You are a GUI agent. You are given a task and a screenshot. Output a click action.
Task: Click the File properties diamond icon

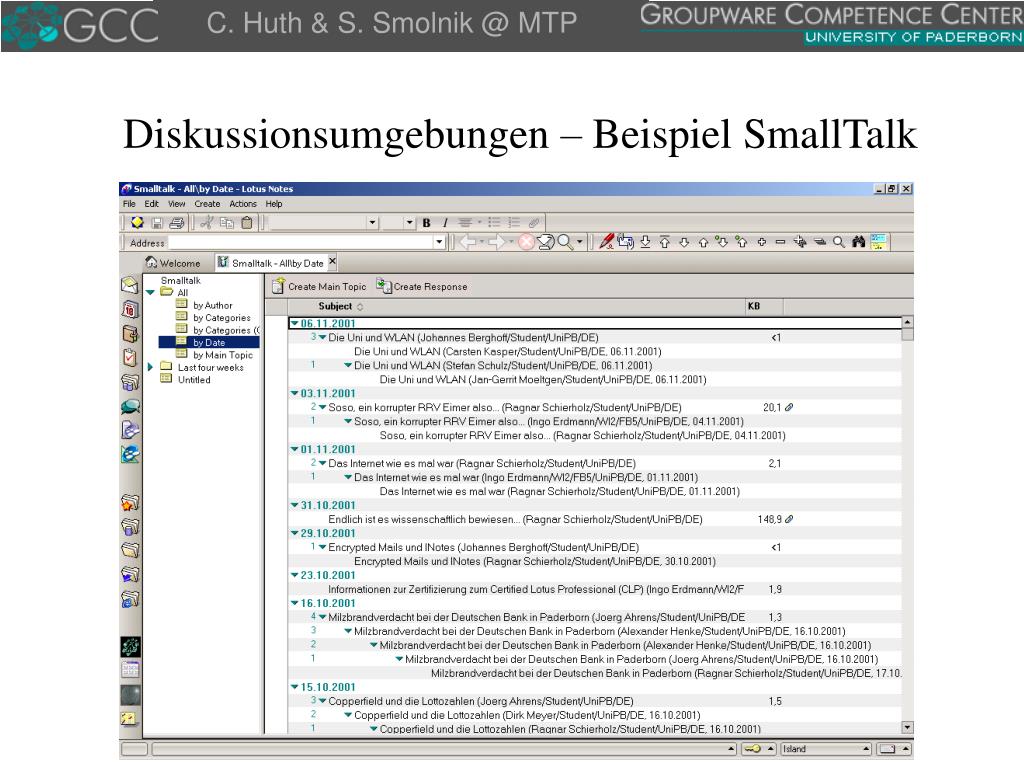[137, 223]
